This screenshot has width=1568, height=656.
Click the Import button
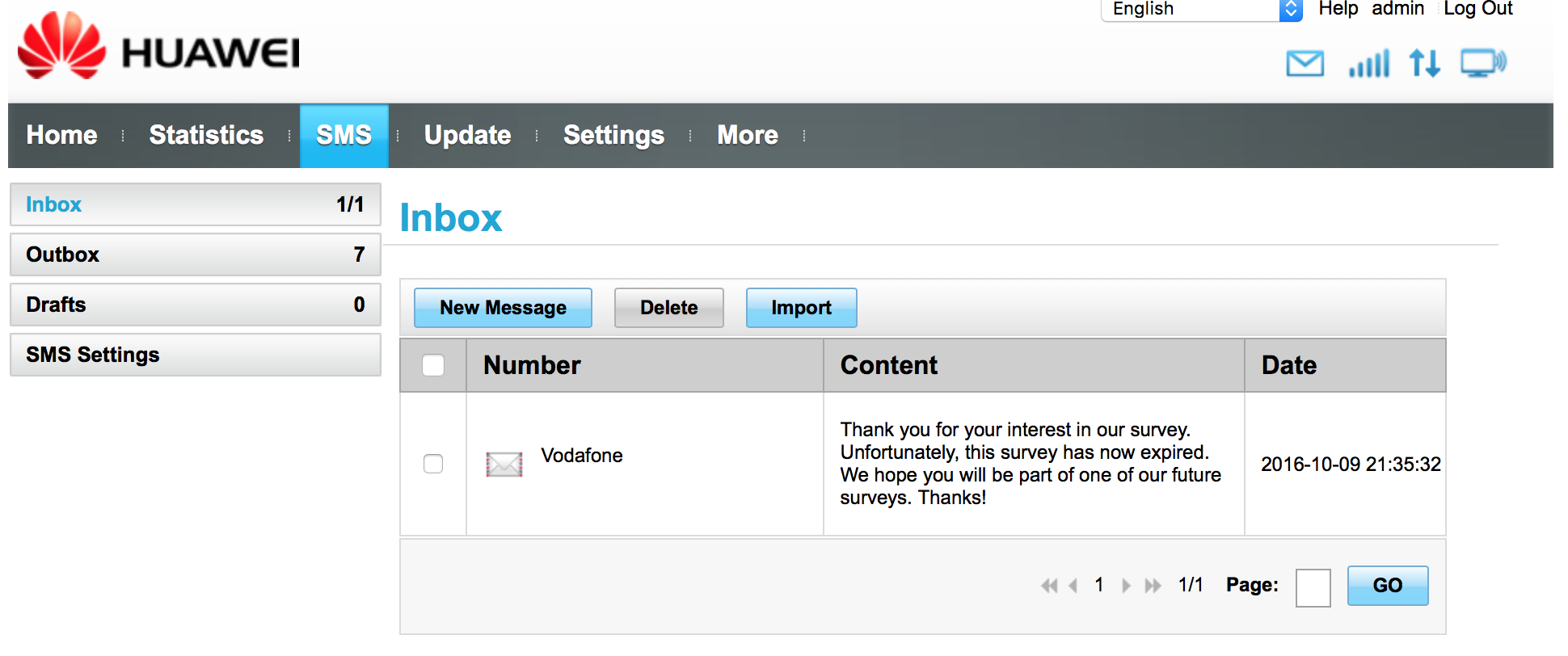coord(801,308)
